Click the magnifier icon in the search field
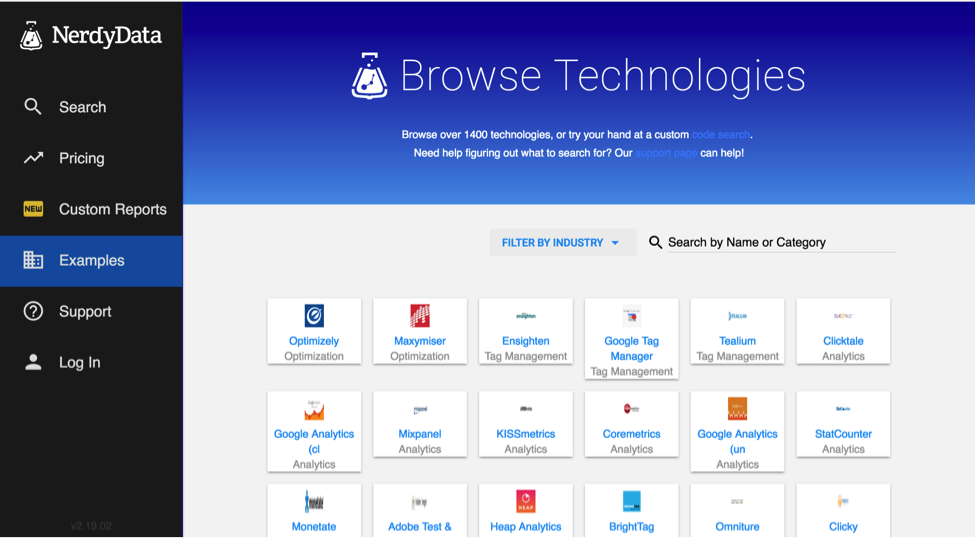This screenshot has width=975, height=538. (x=655, y=242)
